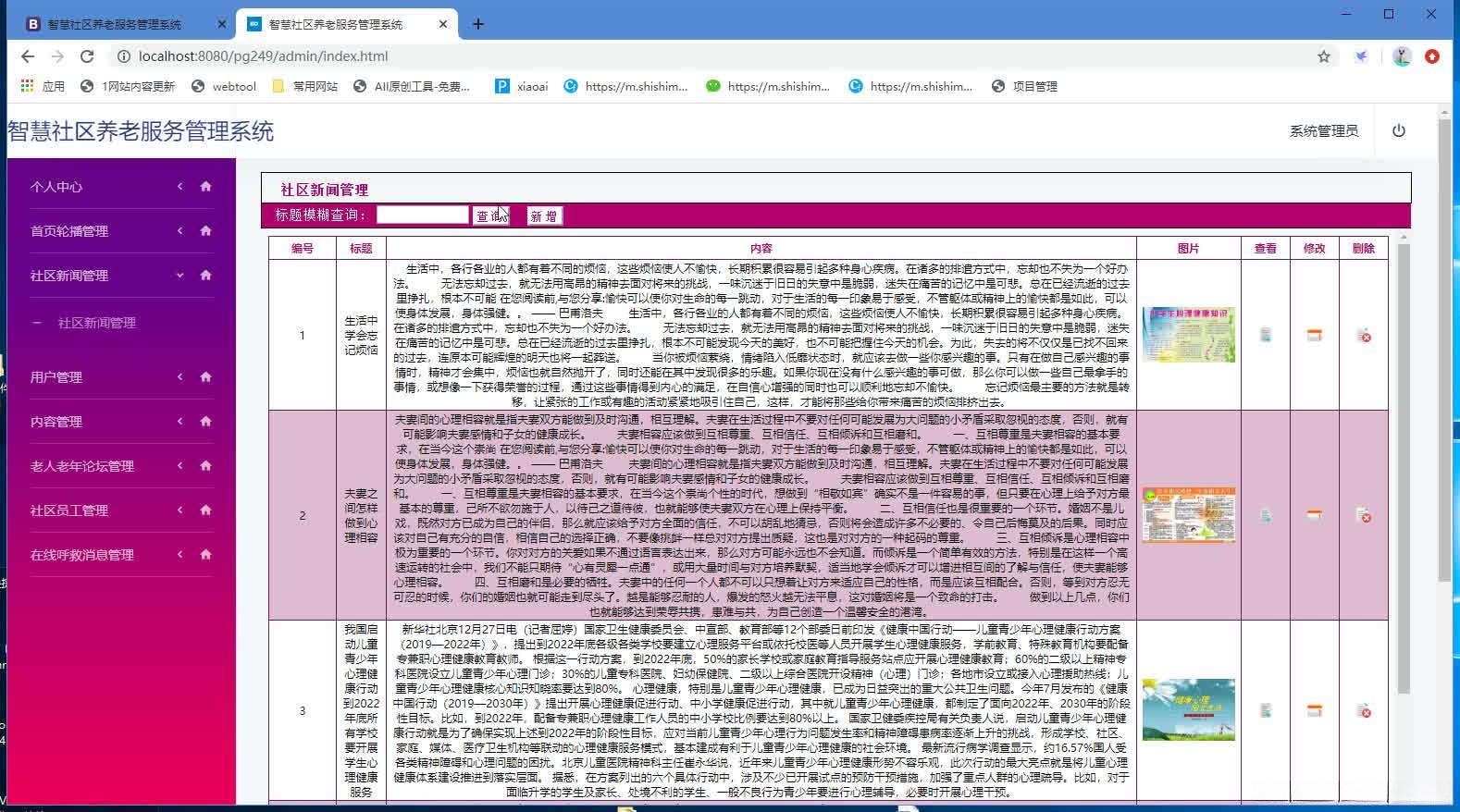
Task: Click 编号 column header
Action: click(x=303, y=248)
